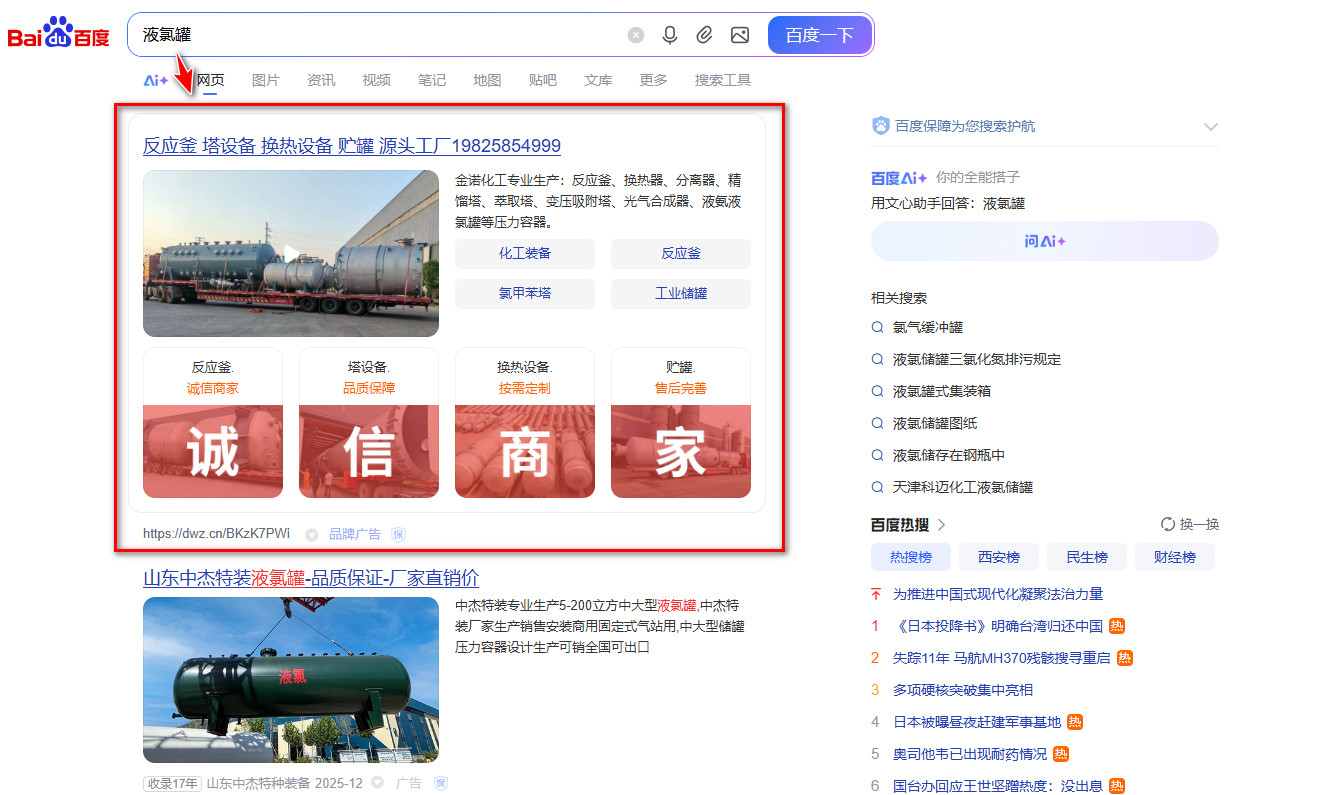Open the AI+ search mode icon
The width and height of the screenshot is (1328, 795).
156,80
